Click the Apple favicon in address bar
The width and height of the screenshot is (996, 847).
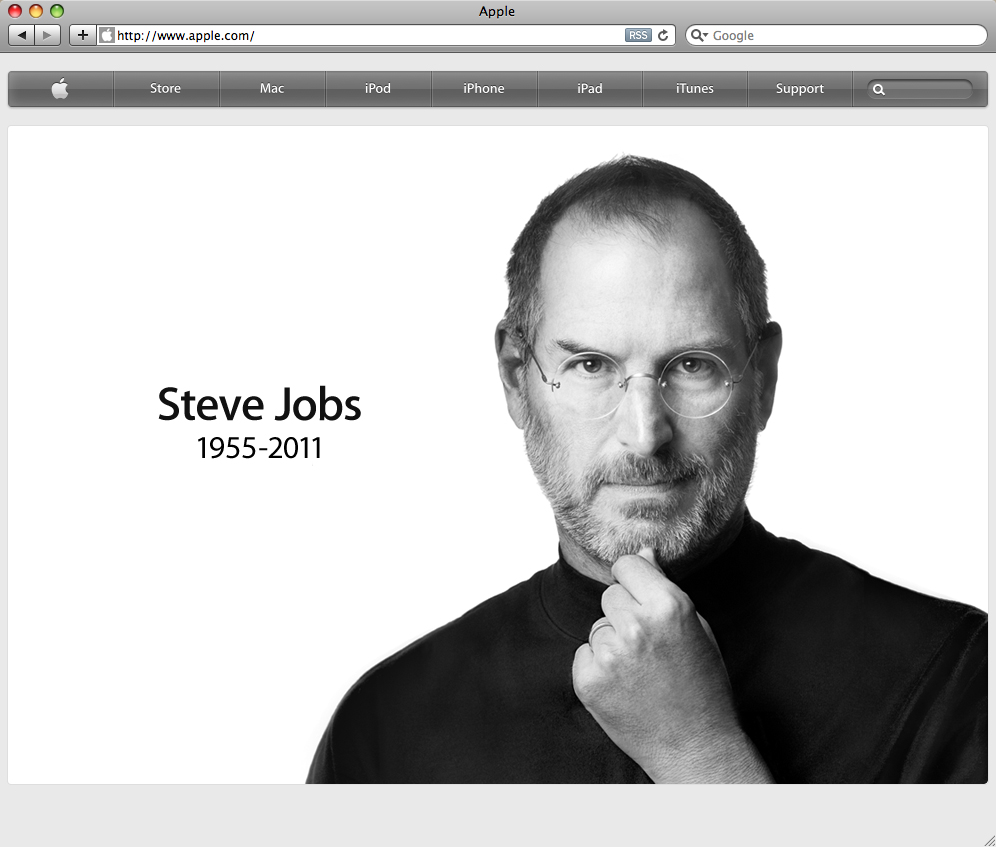[x=107, y=36]
